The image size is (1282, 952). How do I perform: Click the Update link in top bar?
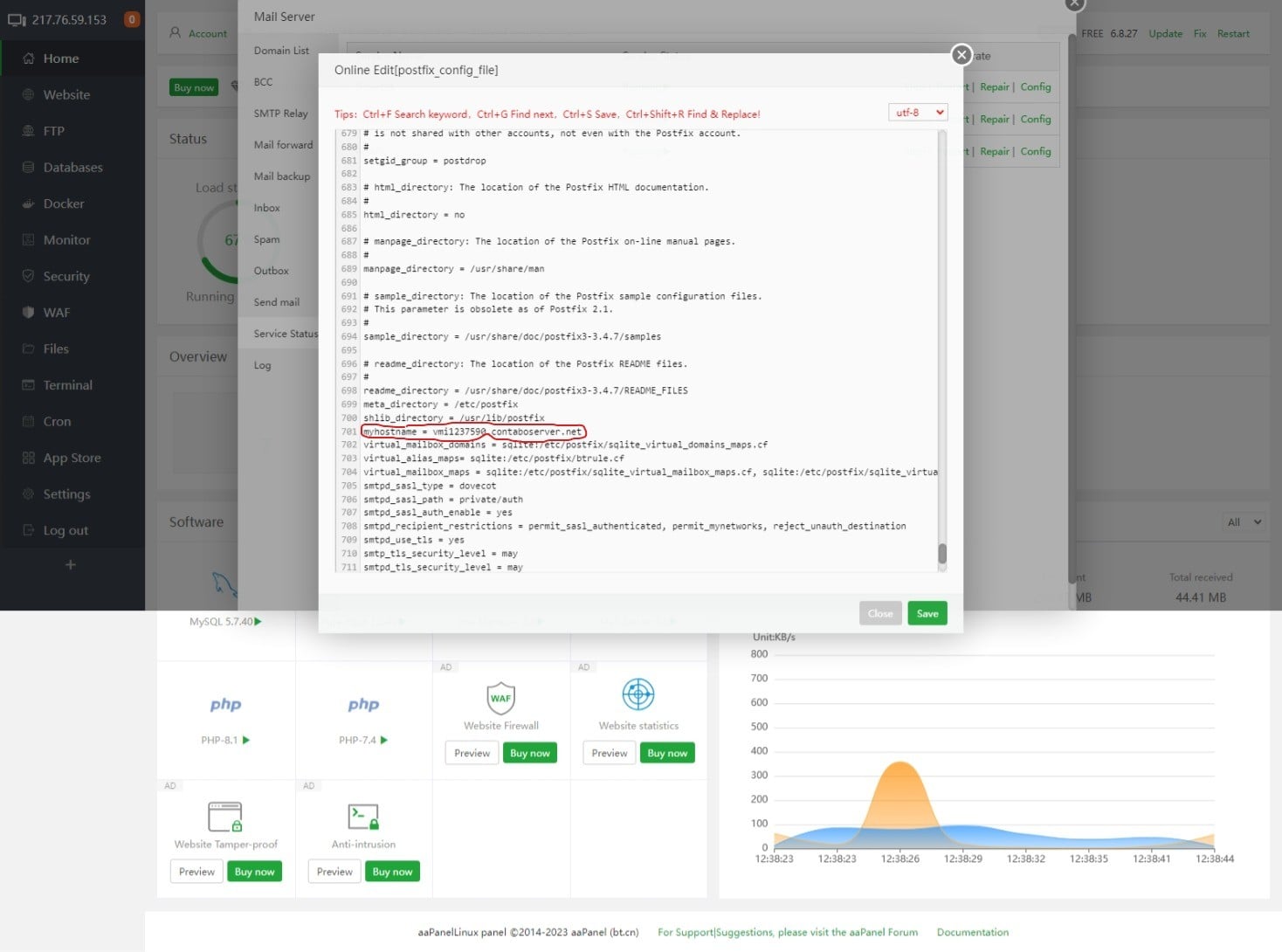(x=1166, y=34)
